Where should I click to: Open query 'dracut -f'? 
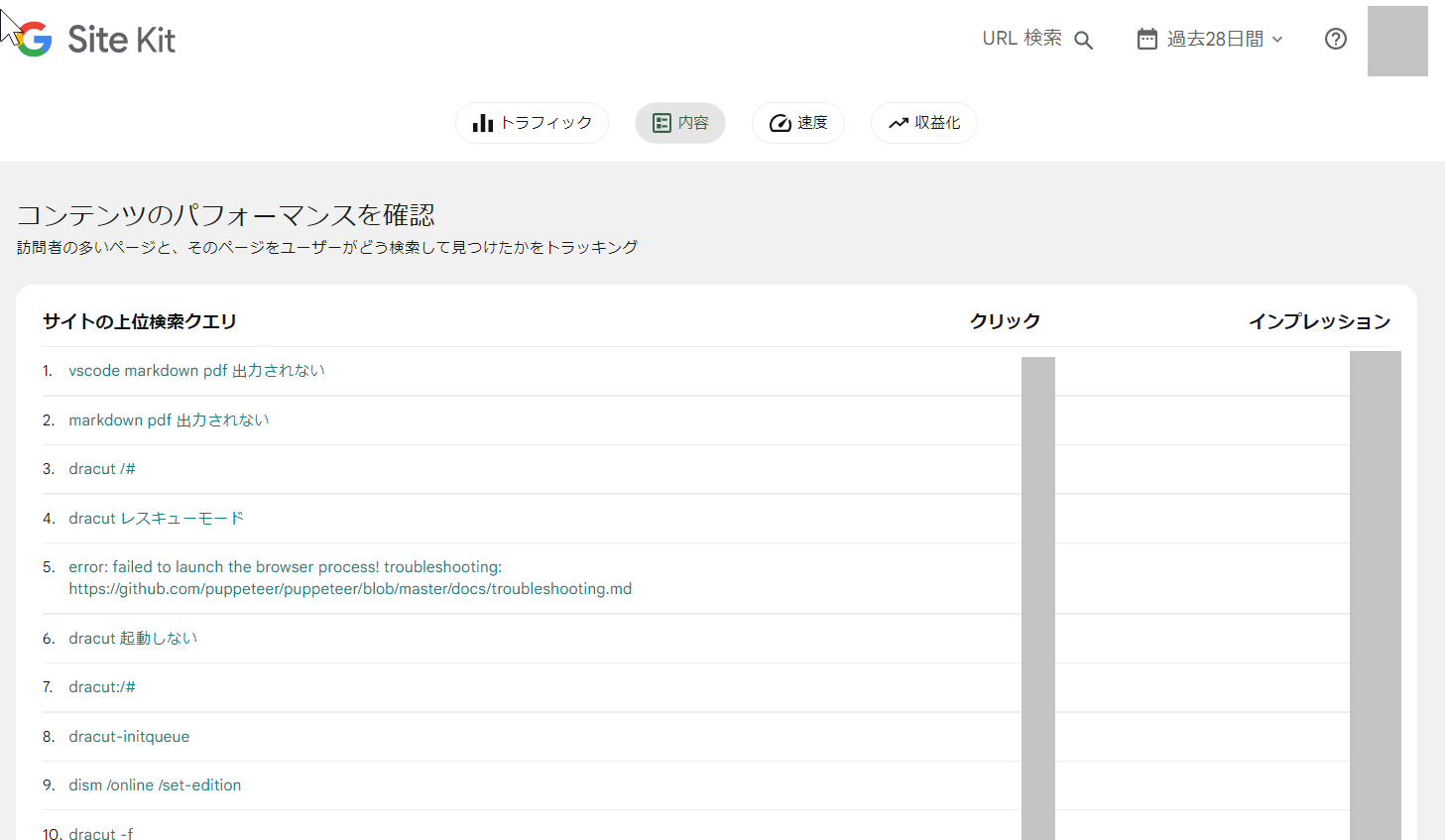[x=101, y=834]
